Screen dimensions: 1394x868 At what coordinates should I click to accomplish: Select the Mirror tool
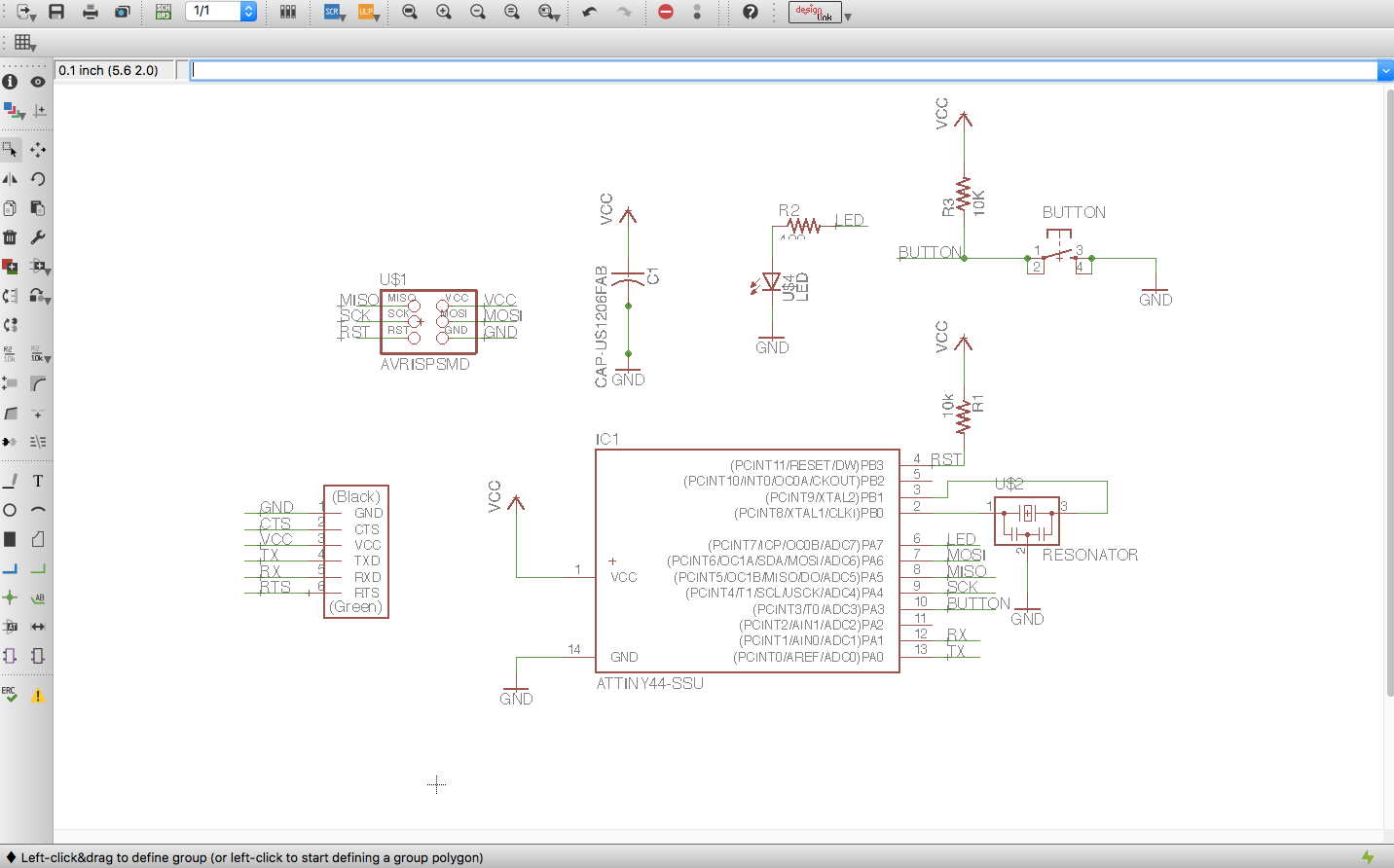pyautogui.click(x=10, y=179)
